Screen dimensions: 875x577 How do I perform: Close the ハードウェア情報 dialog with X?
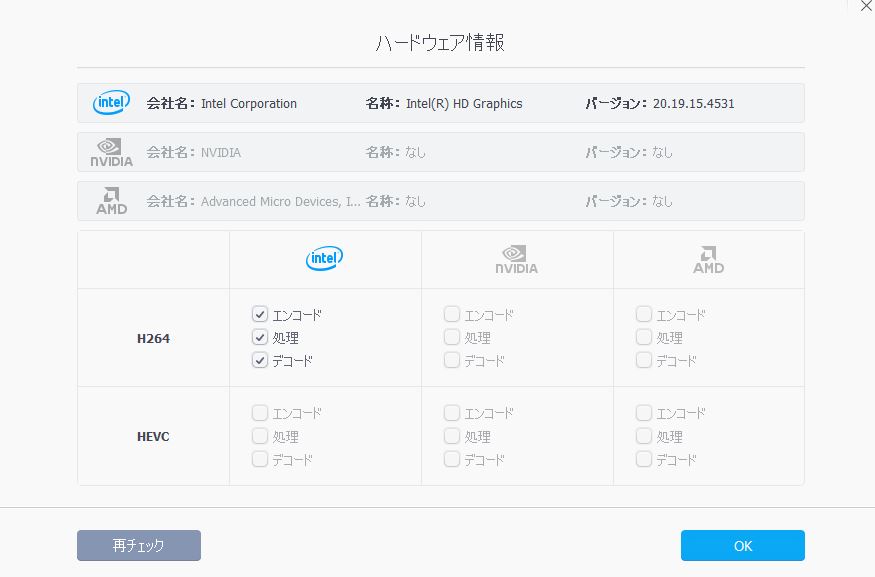pos(866,6)
